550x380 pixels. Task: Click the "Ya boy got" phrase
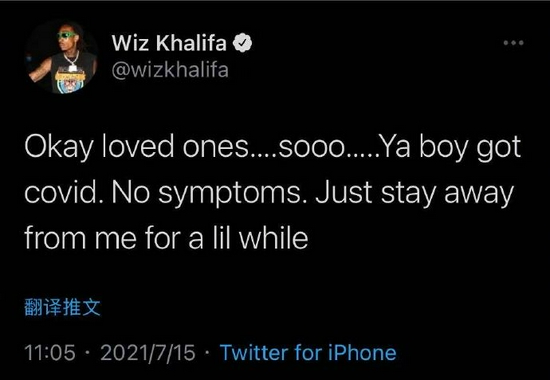point(450,148)
